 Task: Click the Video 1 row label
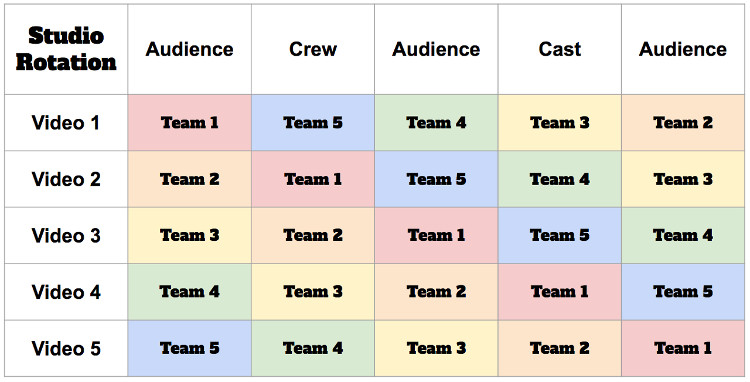click(66, 122)
